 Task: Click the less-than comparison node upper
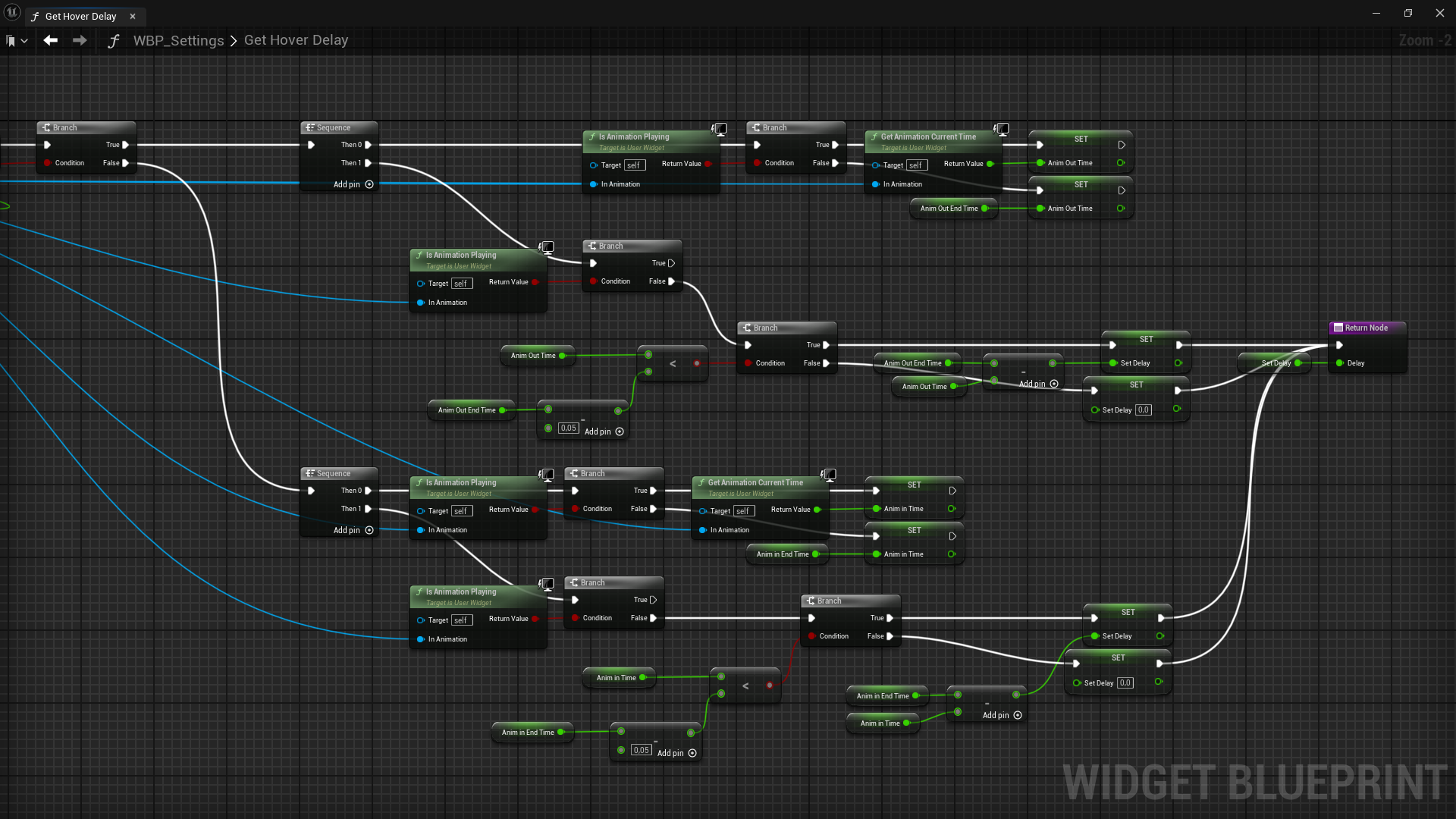(673, 364)
